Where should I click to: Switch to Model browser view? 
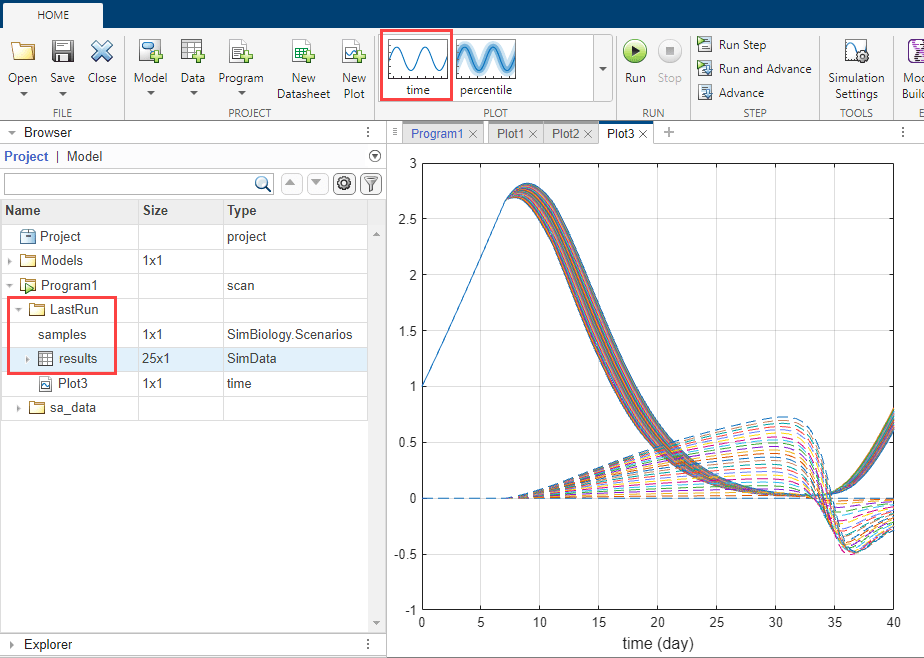[84, 156]
